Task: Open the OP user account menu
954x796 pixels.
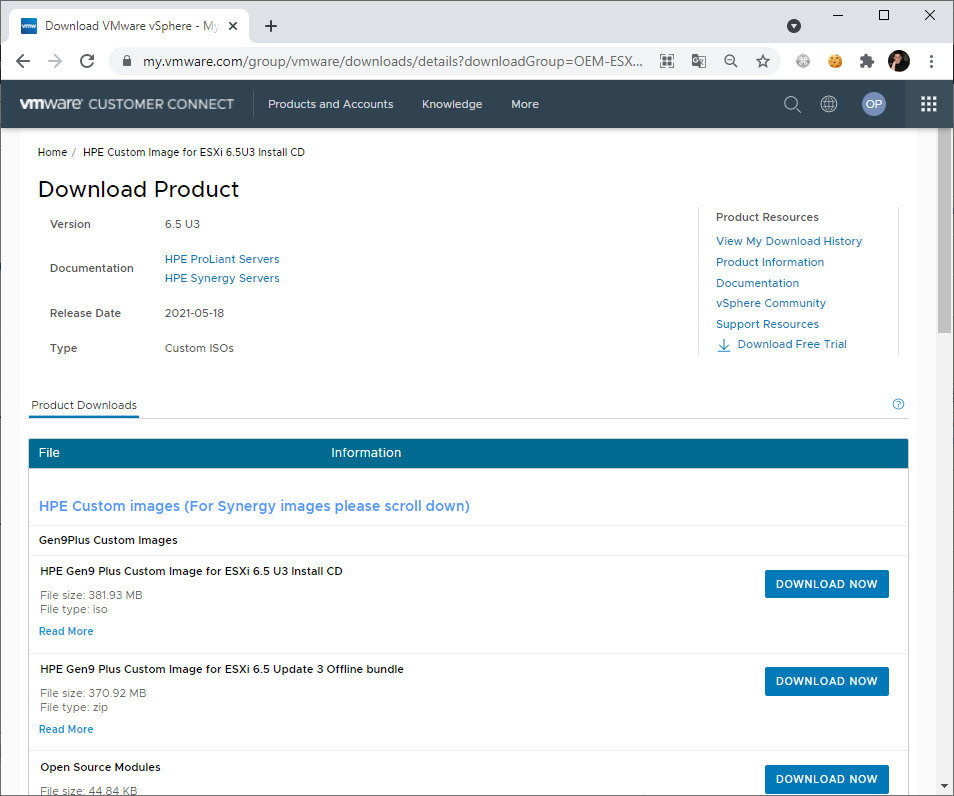Action: click(x=874, y=104)
